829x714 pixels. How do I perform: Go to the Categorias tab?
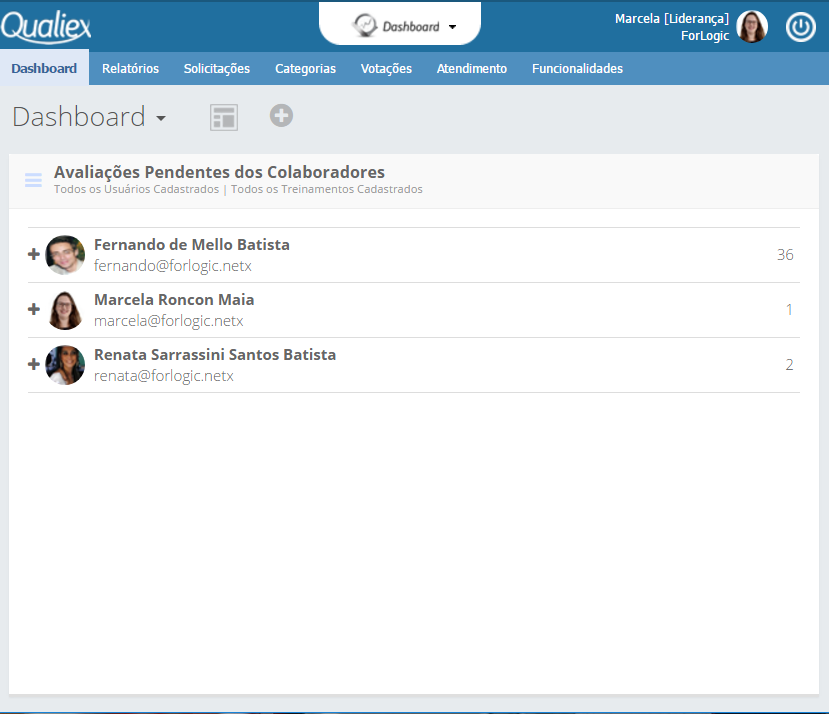point(305,69)
